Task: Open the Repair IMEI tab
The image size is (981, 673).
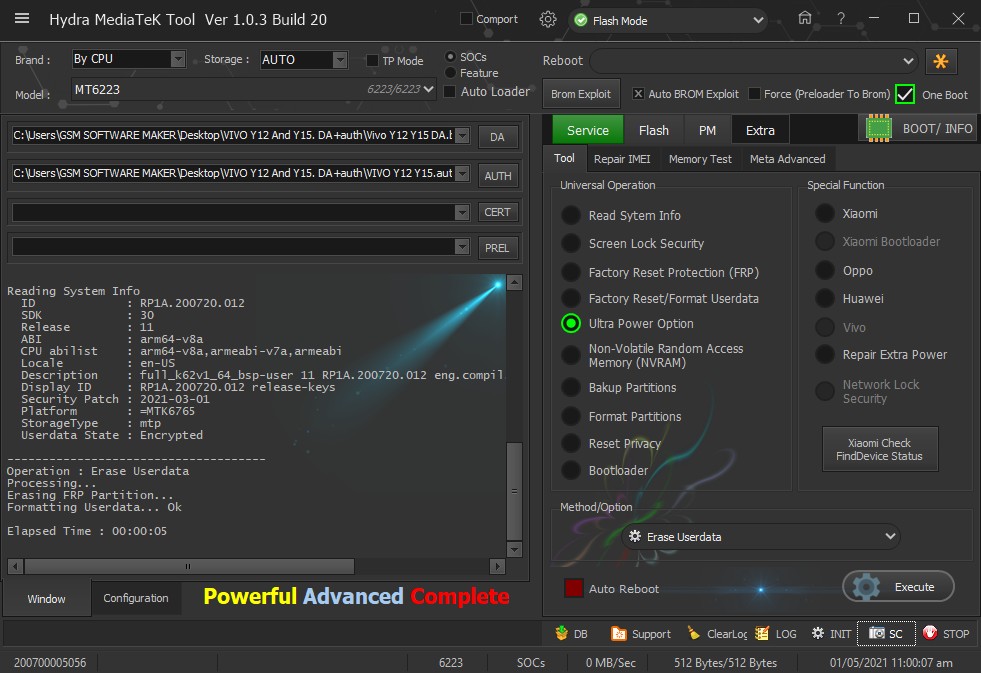Action: click(622, 159)
